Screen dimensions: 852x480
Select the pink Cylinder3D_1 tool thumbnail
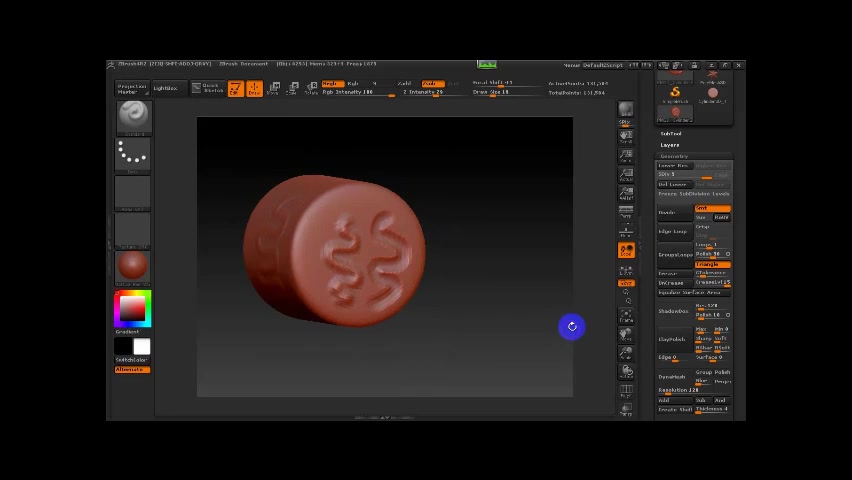coord(712,94)
